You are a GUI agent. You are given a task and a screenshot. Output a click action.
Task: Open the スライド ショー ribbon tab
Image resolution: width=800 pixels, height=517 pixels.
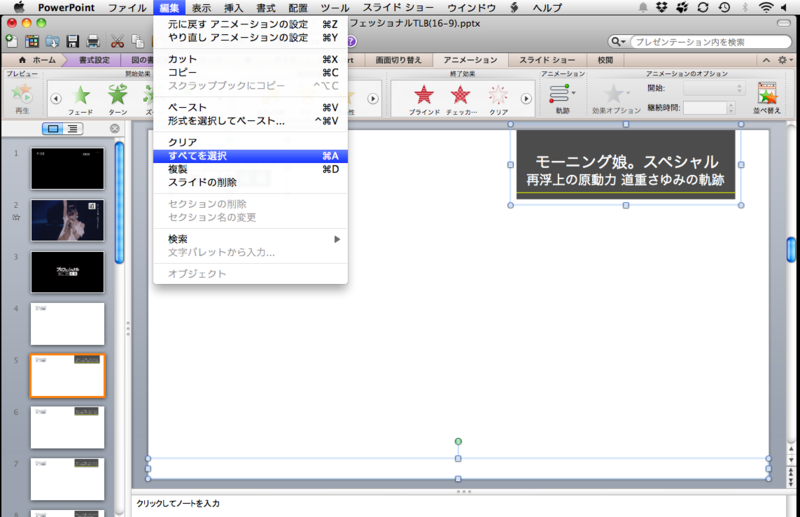click(547, 60)
